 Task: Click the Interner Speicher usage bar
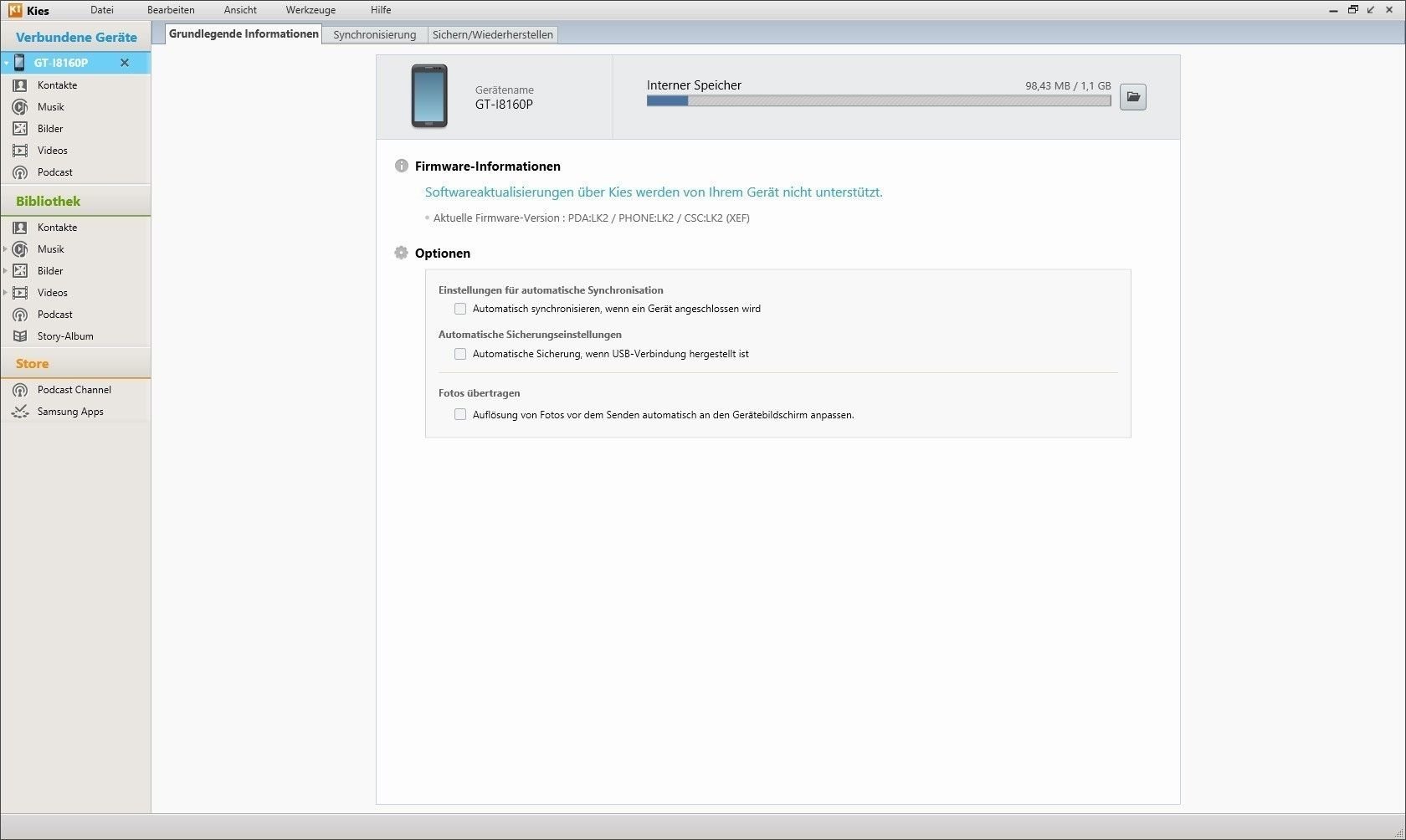(879, 100)
